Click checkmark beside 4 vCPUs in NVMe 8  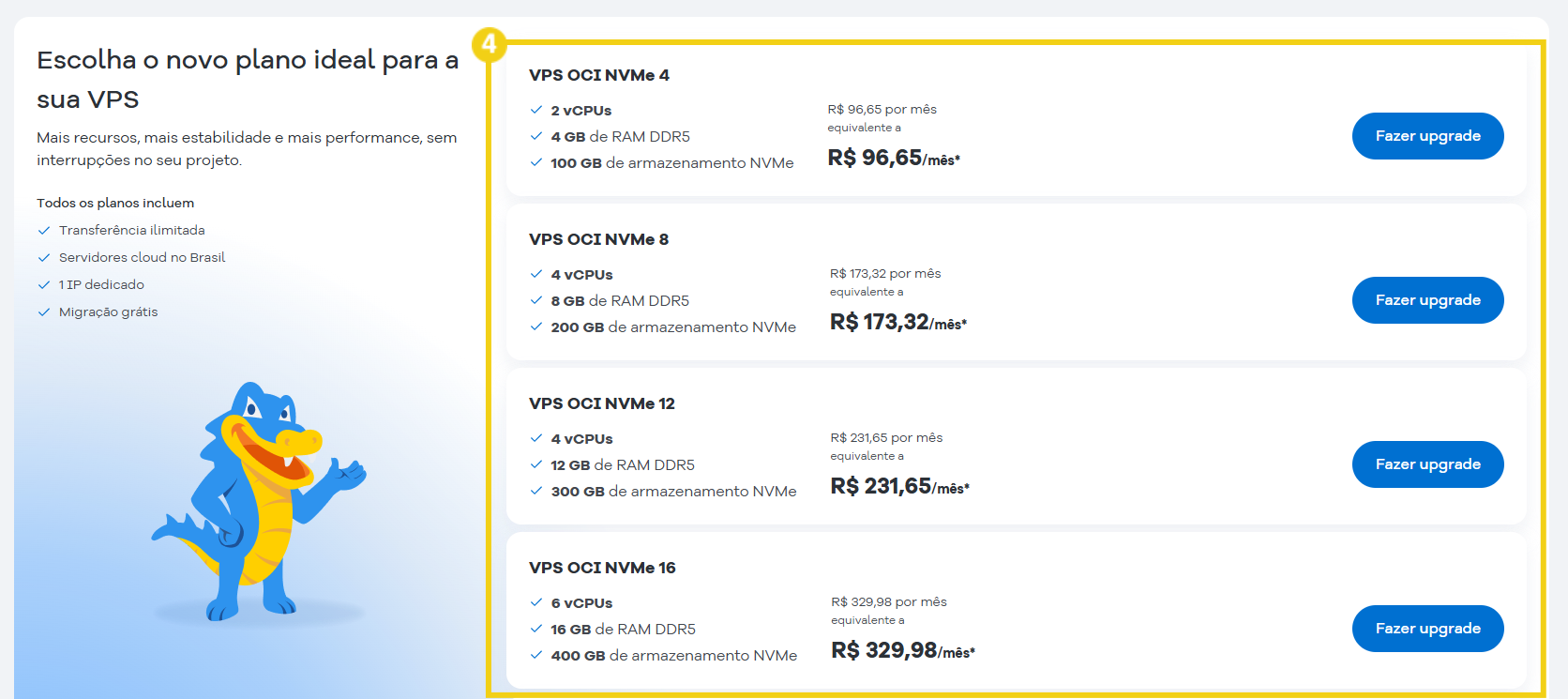point(536,274)
